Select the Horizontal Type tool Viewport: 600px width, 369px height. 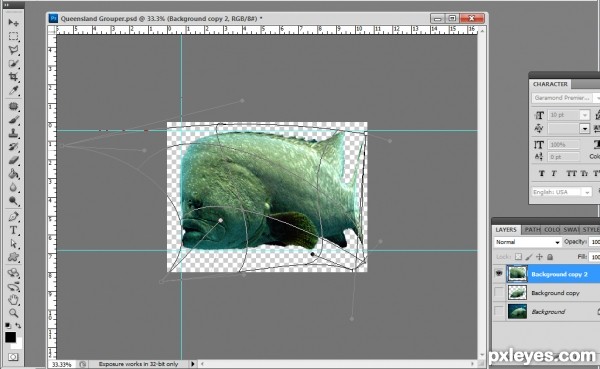click(13, 230)
